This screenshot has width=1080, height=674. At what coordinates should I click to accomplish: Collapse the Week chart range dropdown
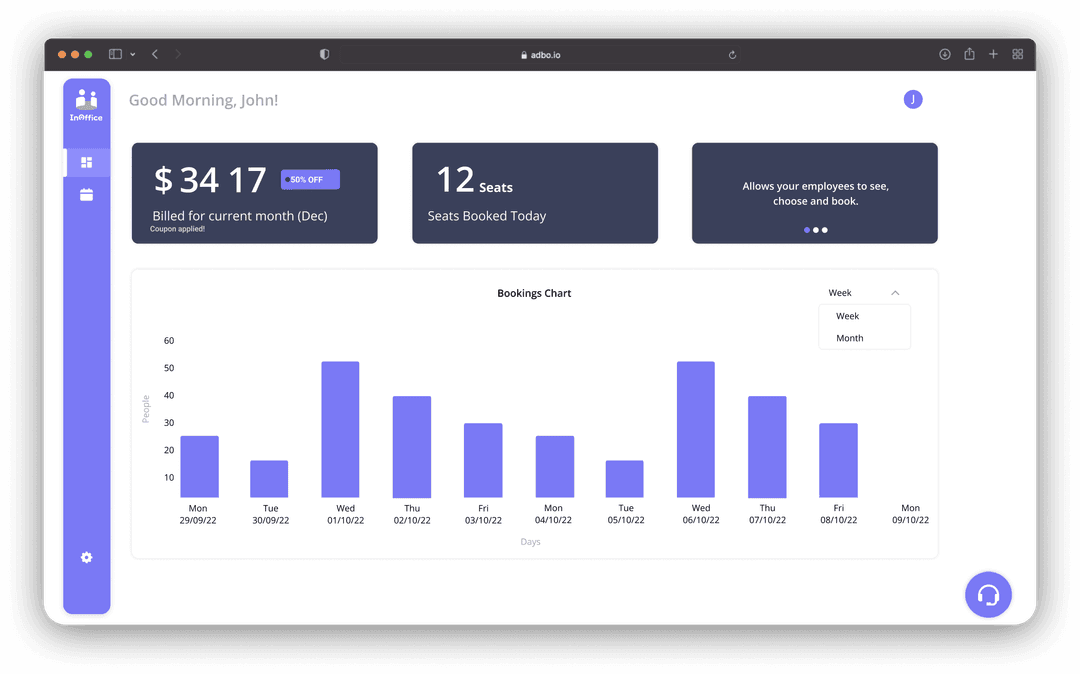894,293
